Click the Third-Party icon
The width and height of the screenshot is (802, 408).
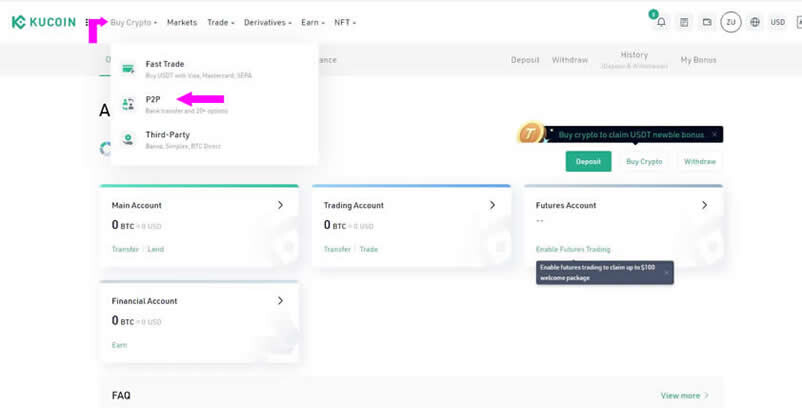pos(128,139)
